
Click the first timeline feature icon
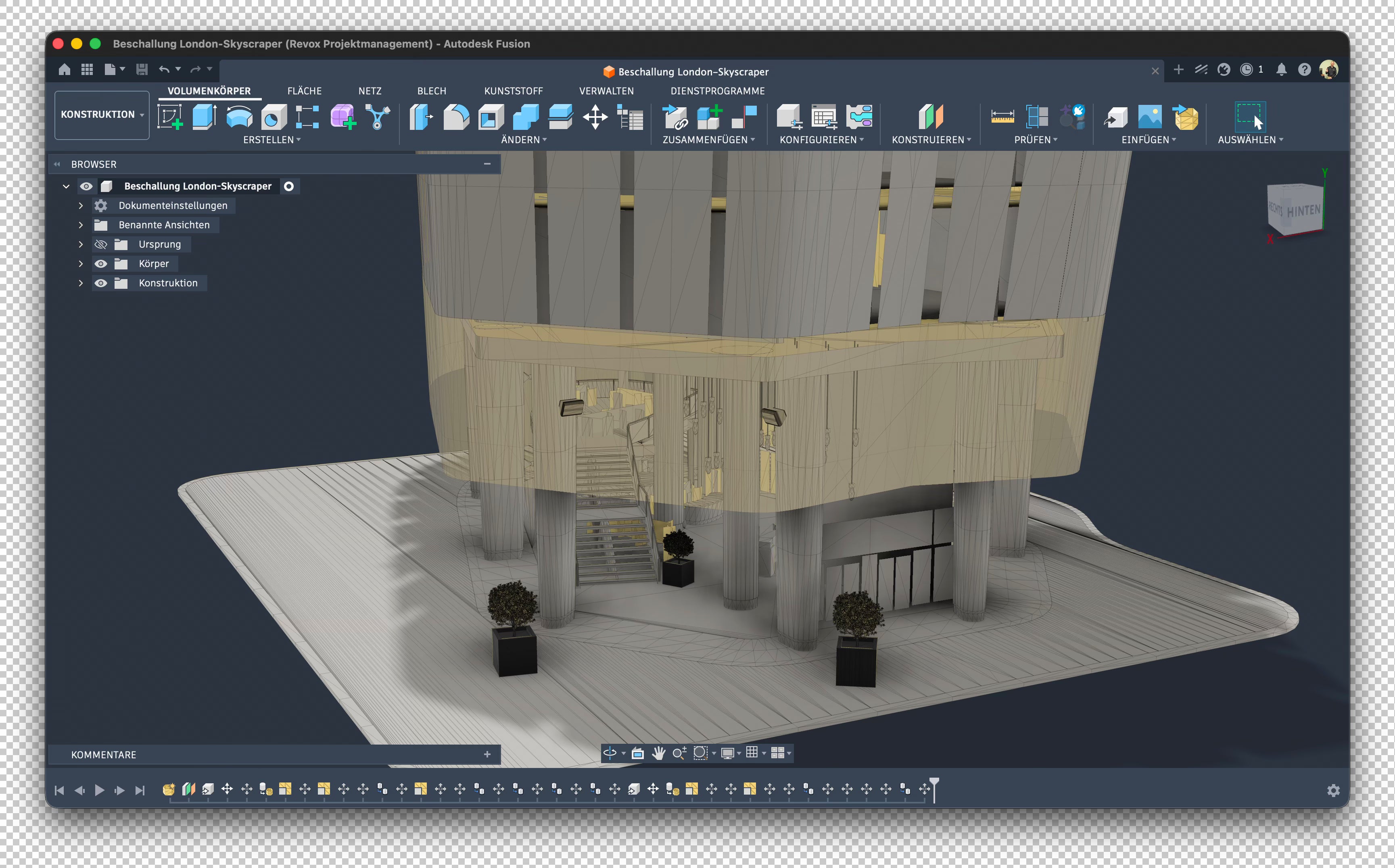point(168,790)
